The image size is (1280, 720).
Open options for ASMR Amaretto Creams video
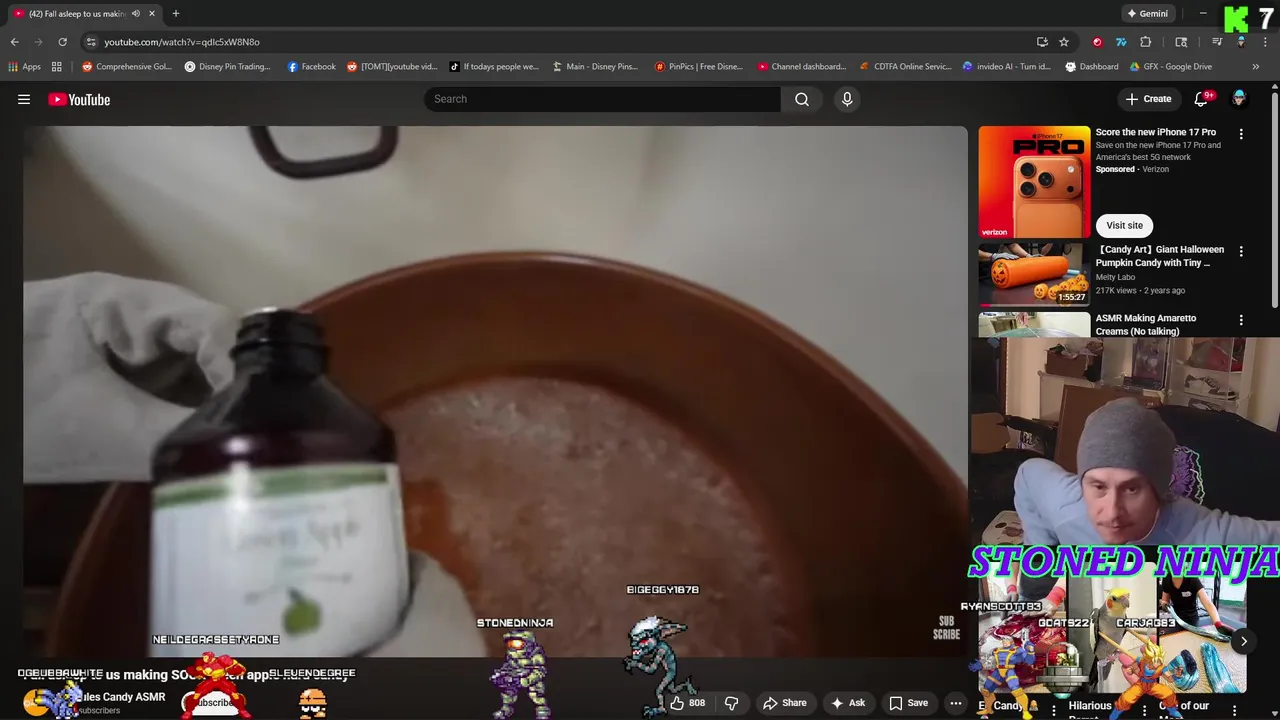point(1241,320)
